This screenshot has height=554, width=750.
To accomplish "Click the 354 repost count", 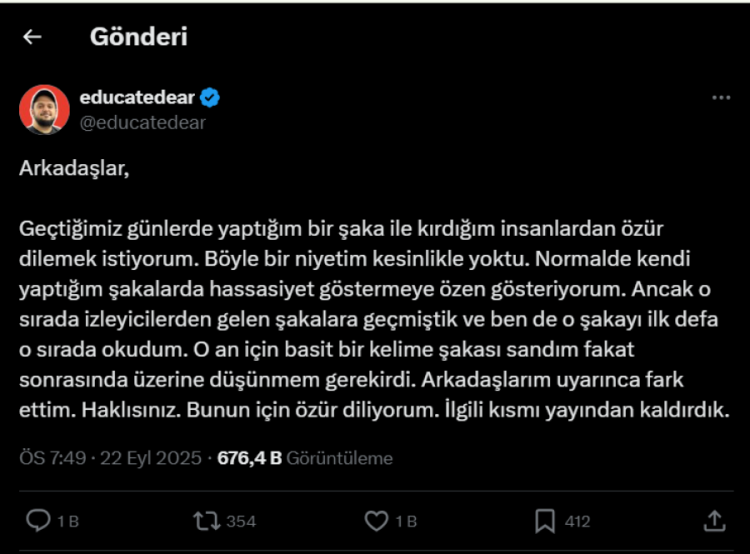I will (x=240, y=521).
